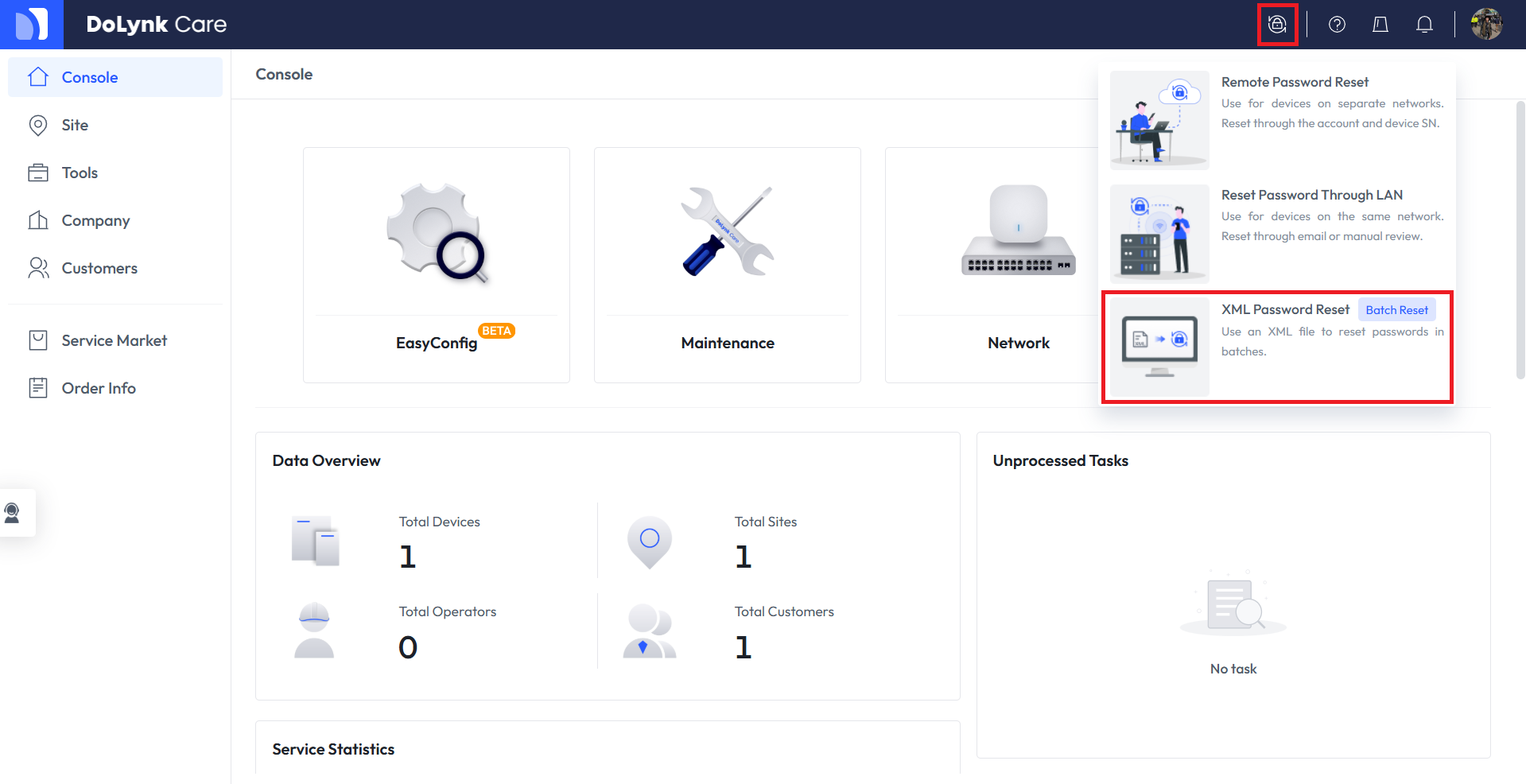Screen dimensions: 1526x784
Task: Choose XML Password Reset option
Action: tap(1277, 347)
